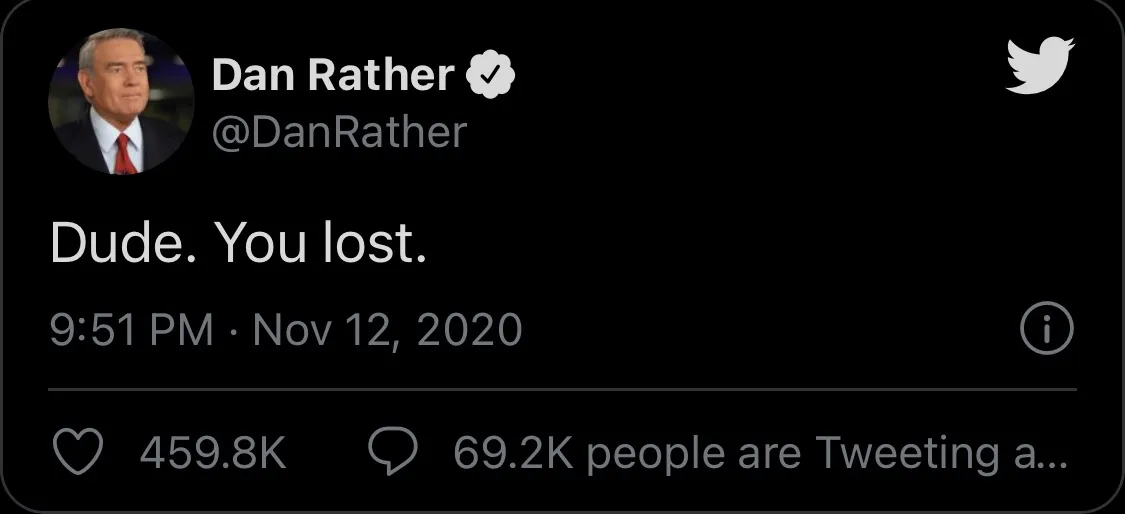Open the @DanRather handle link

tap(339, 132)
